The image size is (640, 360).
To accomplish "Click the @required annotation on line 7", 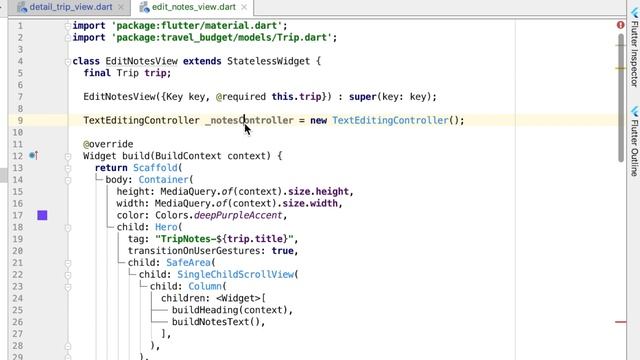I will coord(241,97).
